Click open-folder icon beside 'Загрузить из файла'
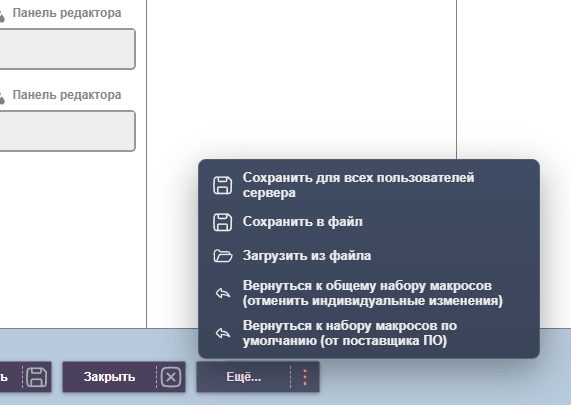571x405 pixels. tap(223, 256)
